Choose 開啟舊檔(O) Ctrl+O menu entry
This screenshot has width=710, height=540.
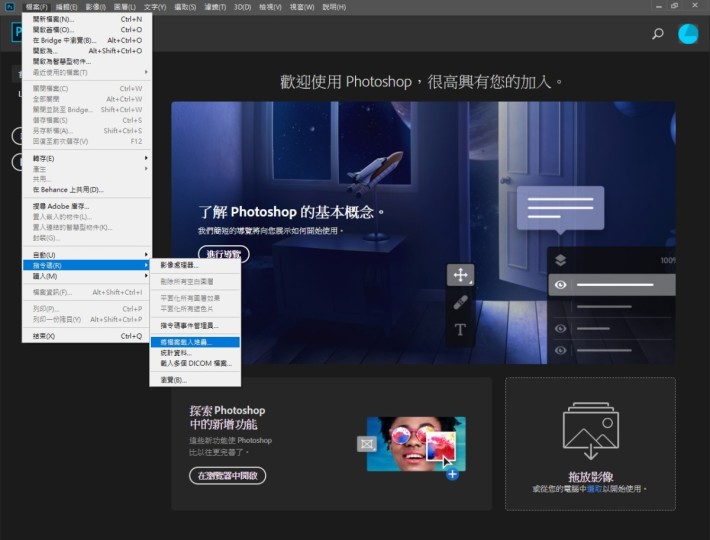pos(87,29)
